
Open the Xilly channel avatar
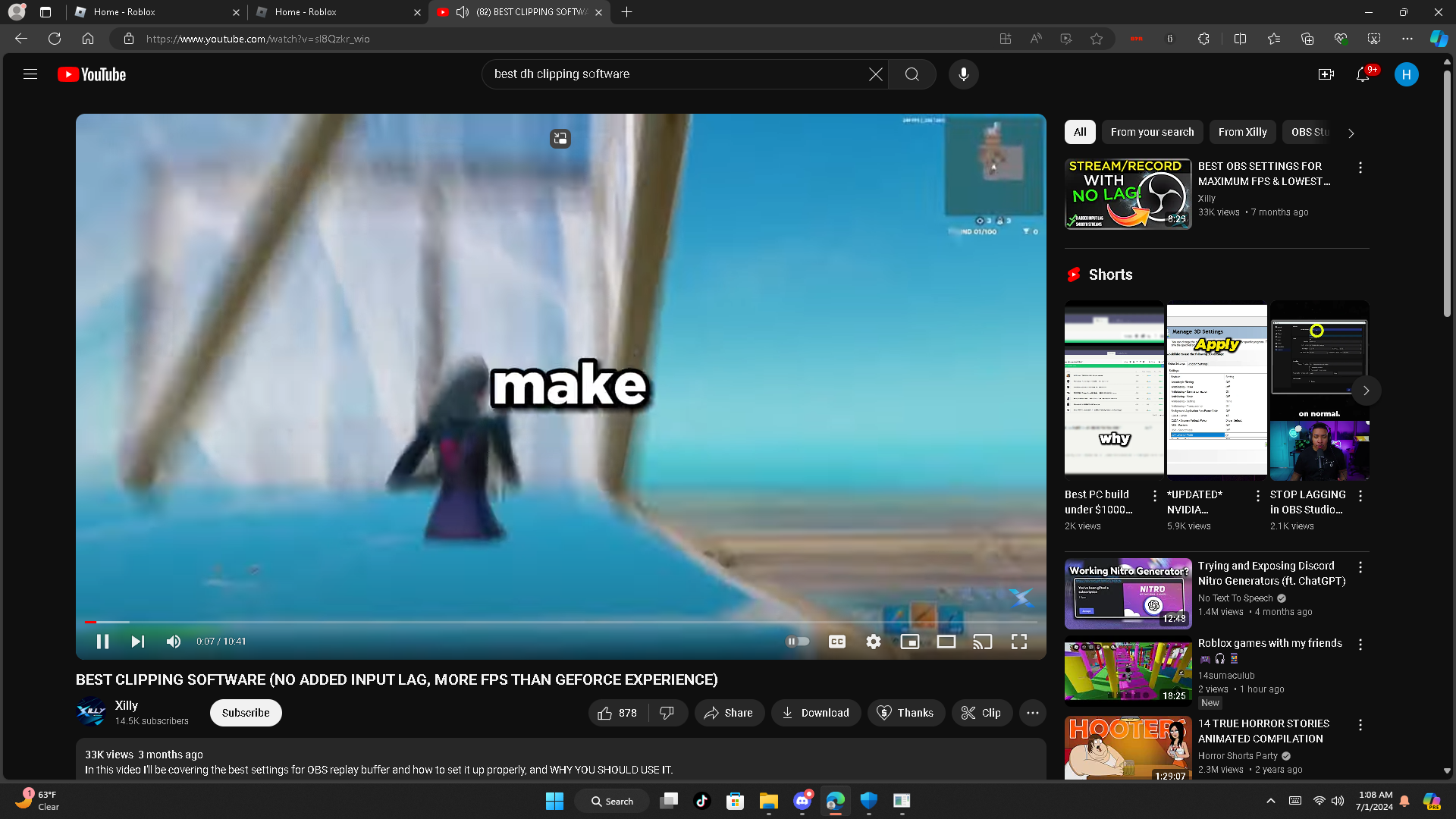pos(91,712)
